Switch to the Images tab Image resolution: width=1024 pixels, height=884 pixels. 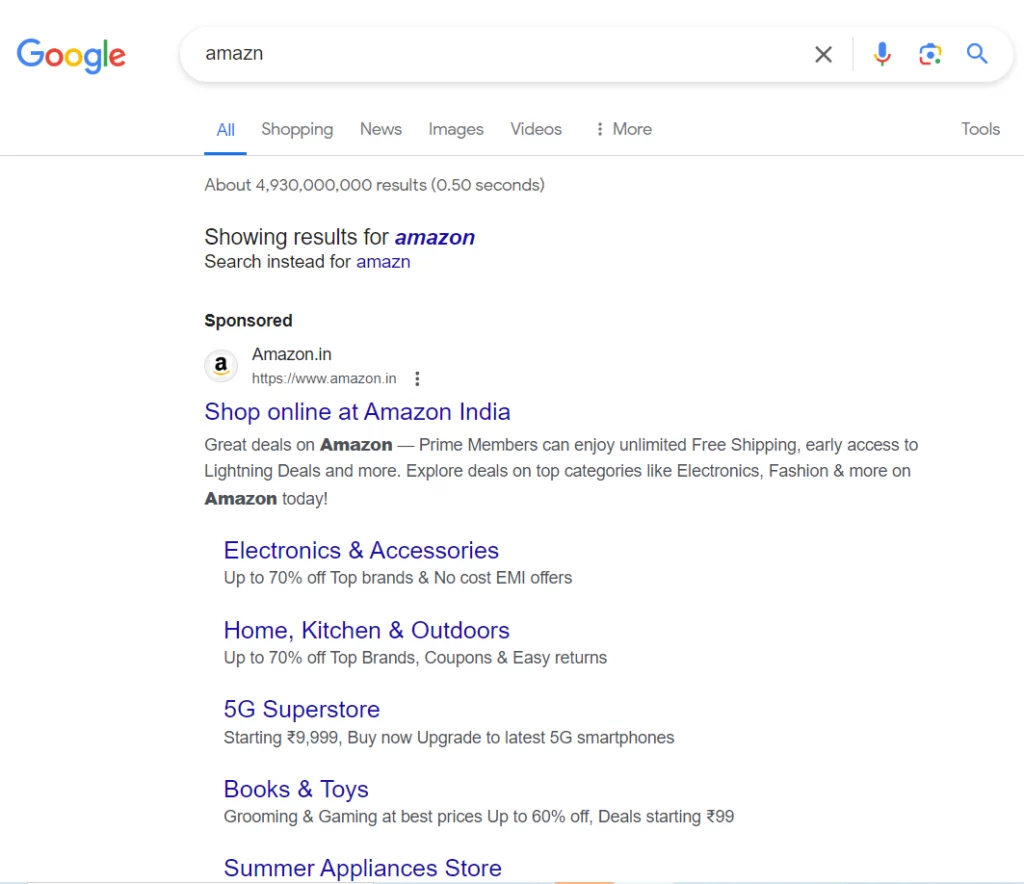(x=456, y=129)
